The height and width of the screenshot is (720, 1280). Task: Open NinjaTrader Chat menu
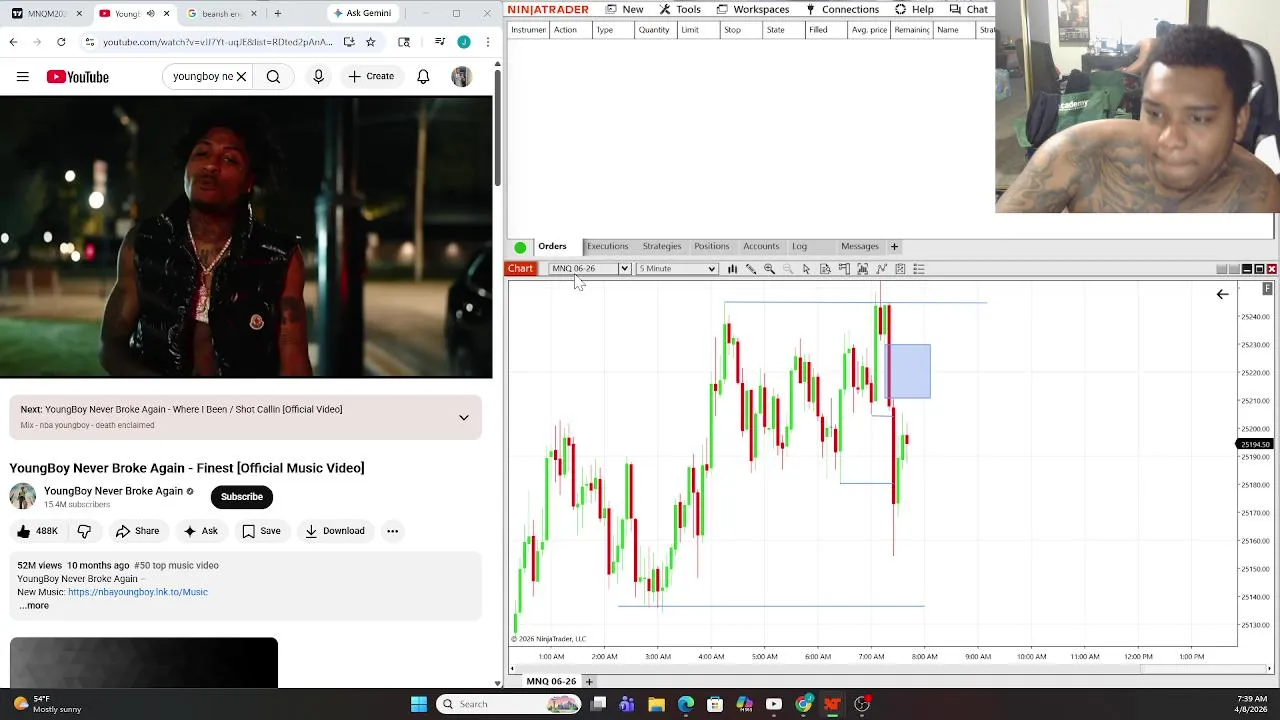pyautogui.click(x=968, y=9)
